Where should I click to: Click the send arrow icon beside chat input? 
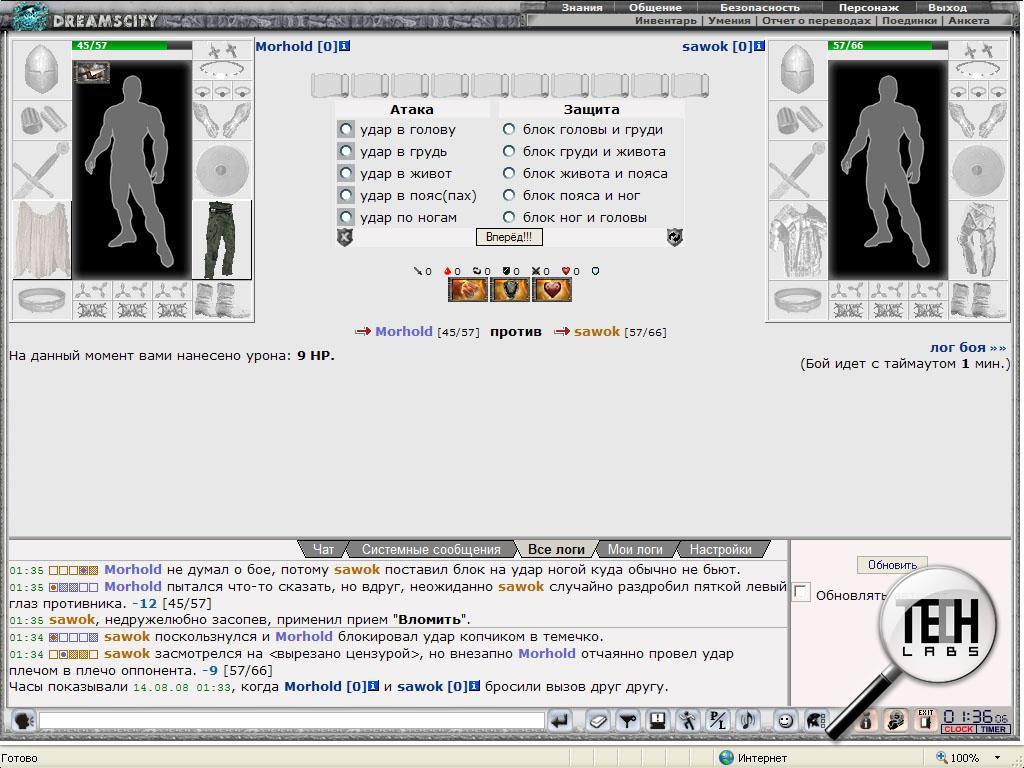tap(559, 720)
